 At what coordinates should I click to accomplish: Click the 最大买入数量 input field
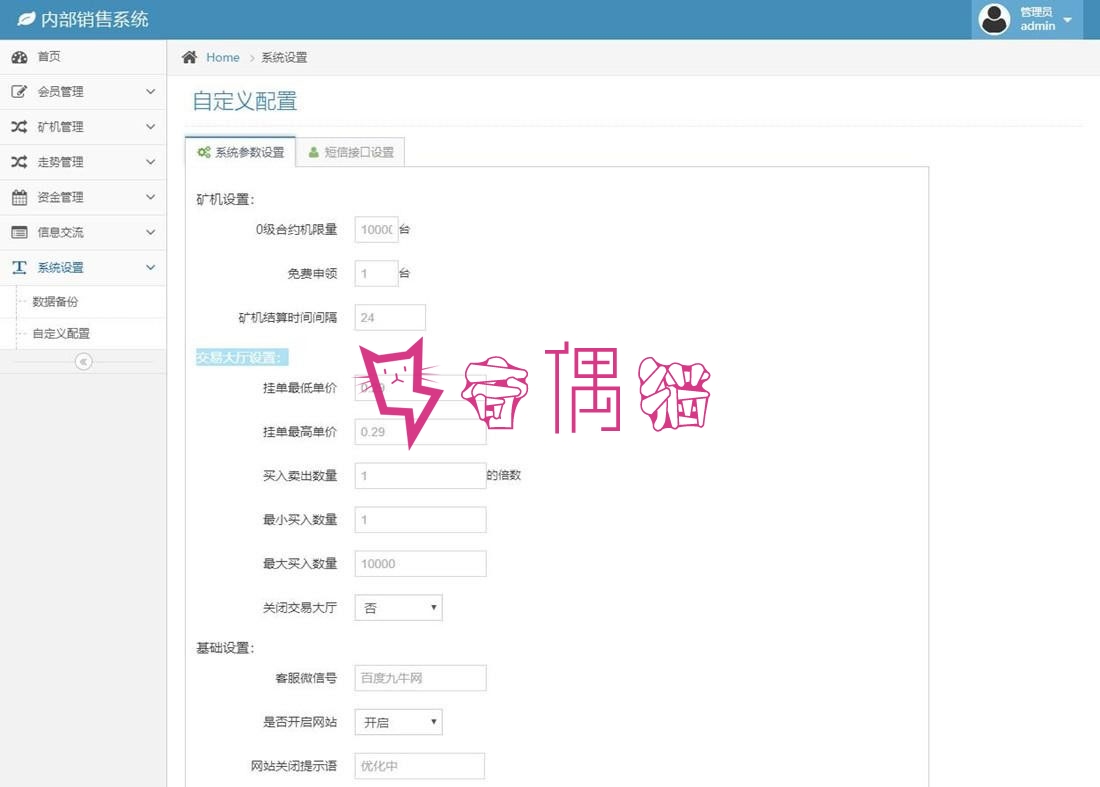coord(420,563)
